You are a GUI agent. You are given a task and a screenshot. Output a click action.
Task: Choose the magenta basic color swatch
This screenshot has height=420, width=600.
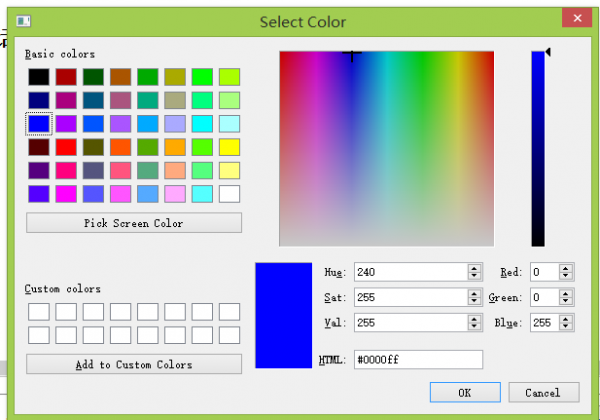point(66,194)
